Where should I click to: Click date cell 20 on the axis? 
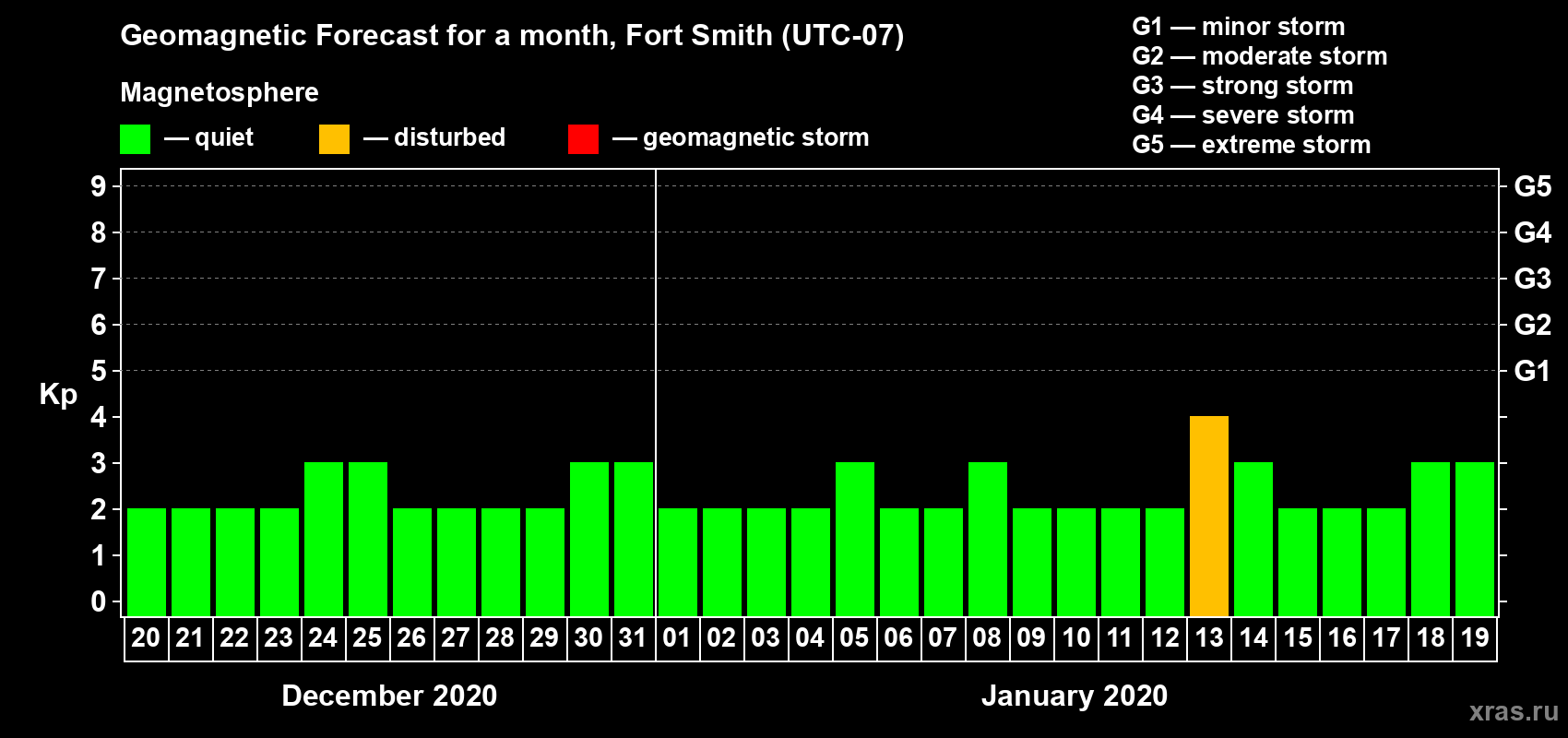(x=146, y=638)
